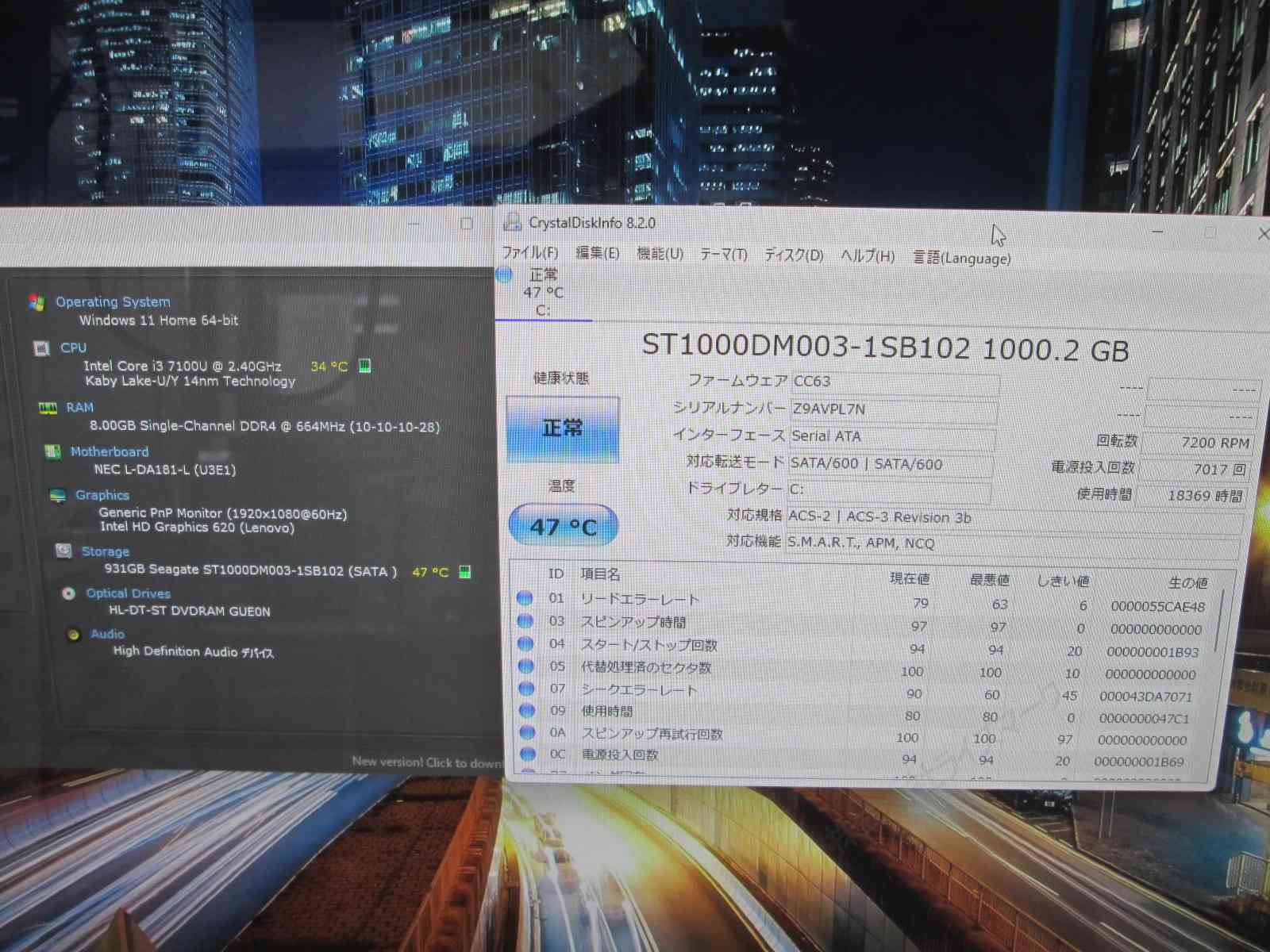The width and height of the screenshot is (1270, 952).
Task: Open the Graphics section link
Action: tap(102, 495)
